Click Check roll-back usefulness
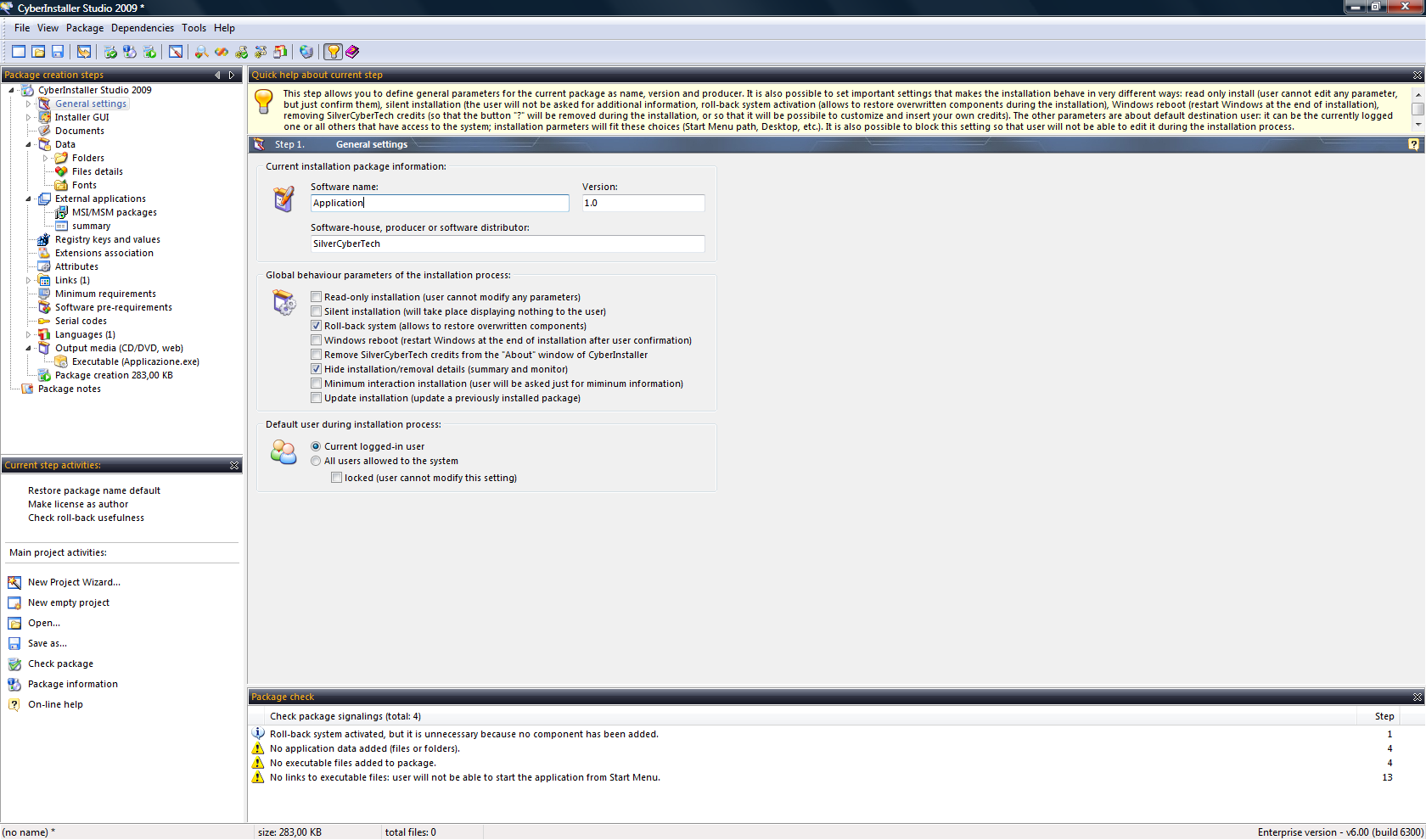The image size is (1426, 840). (86, 518)
